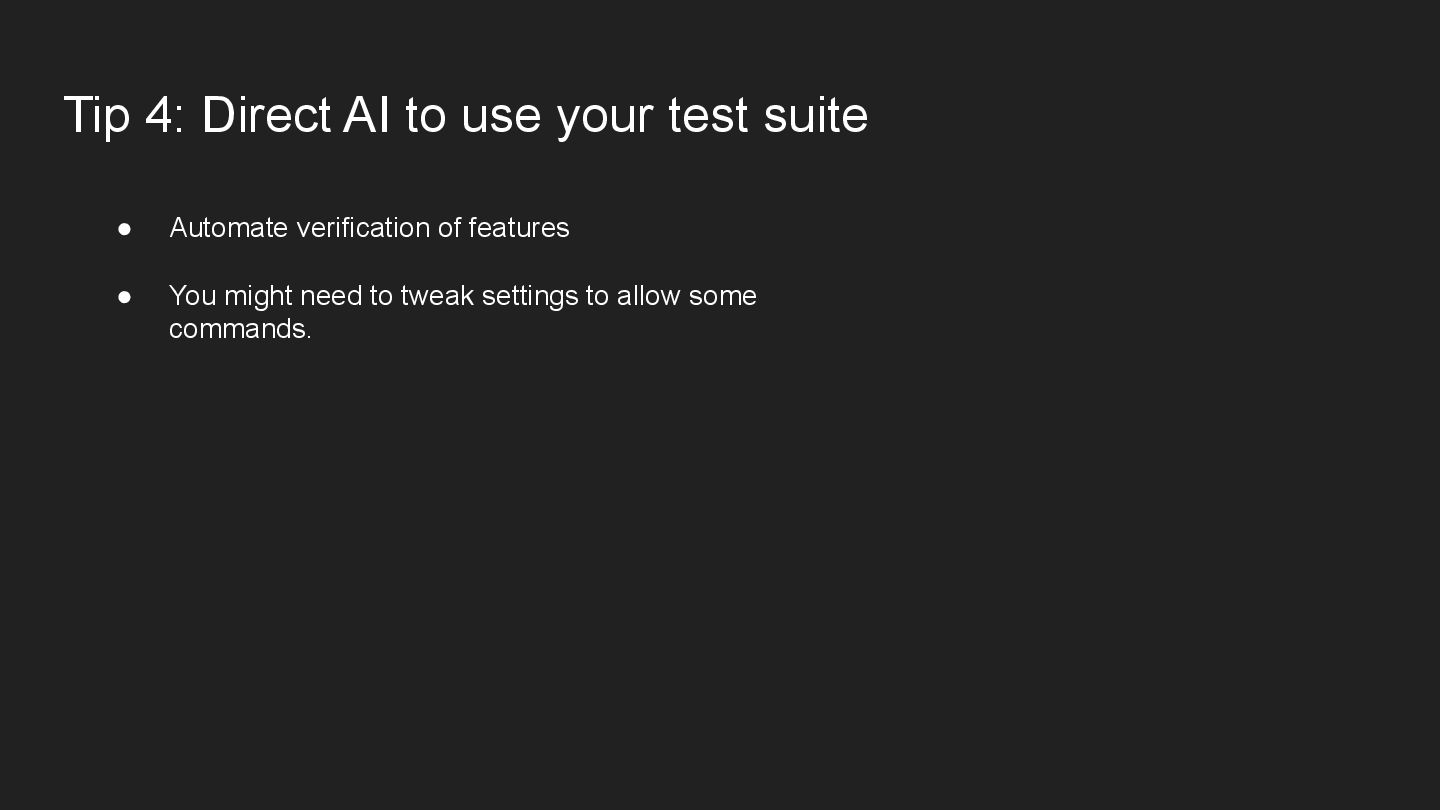
Task: Click the word "some" in second bullet
Action: 722,296
